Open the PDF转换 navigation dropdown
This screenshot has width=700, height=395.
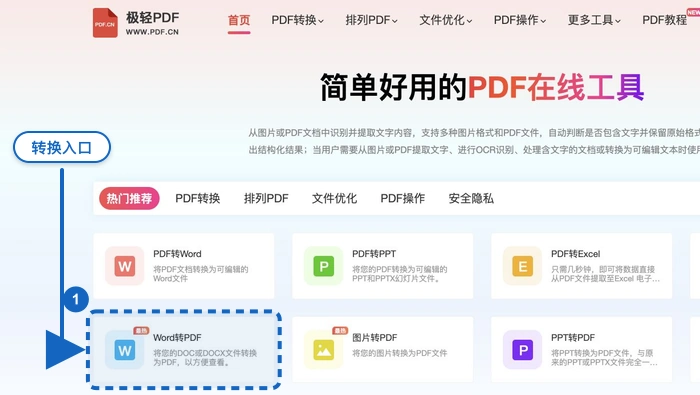tap(297, 20)
